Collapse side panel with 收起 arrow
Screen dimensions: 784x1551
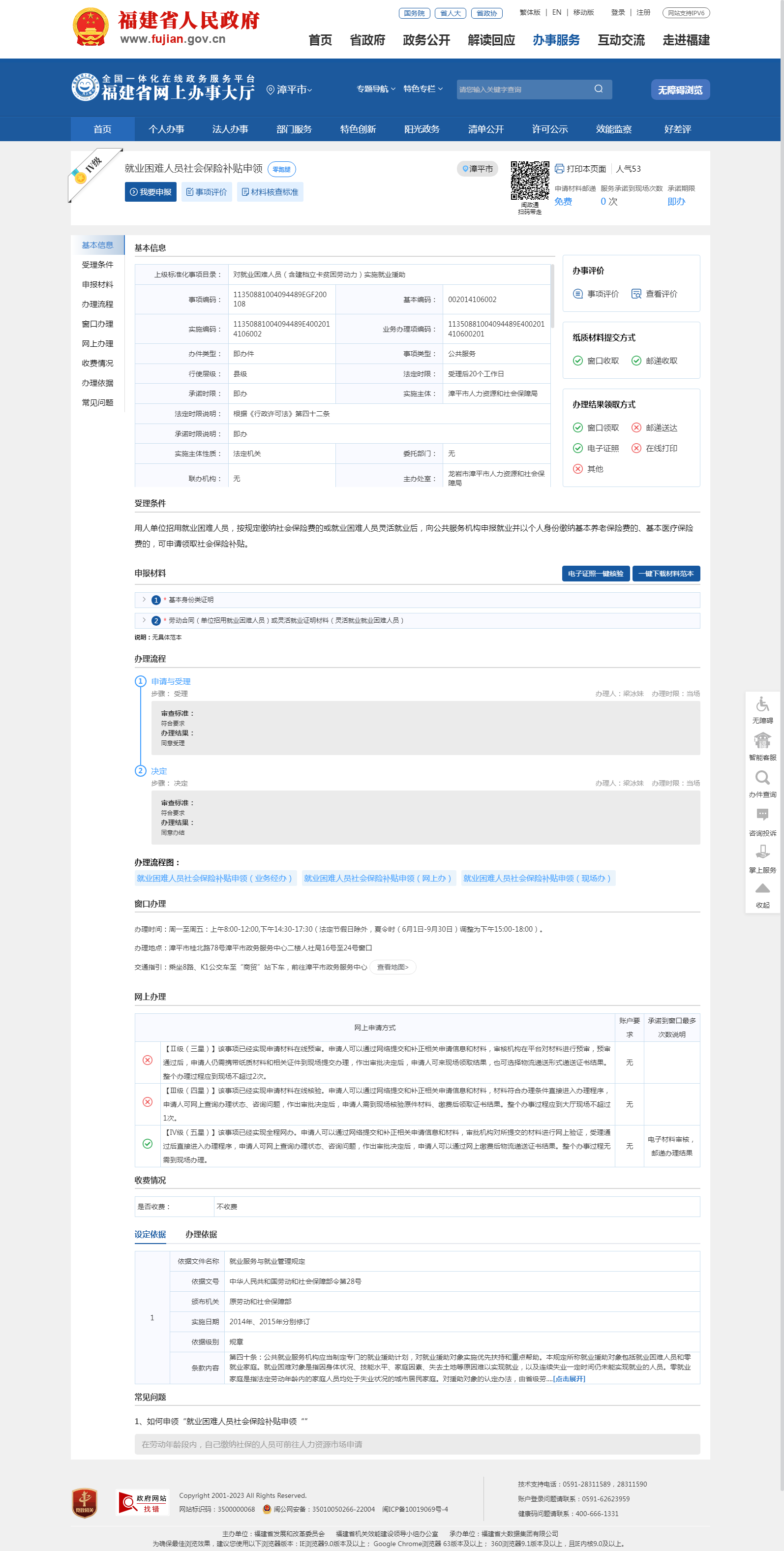[762, 888]
